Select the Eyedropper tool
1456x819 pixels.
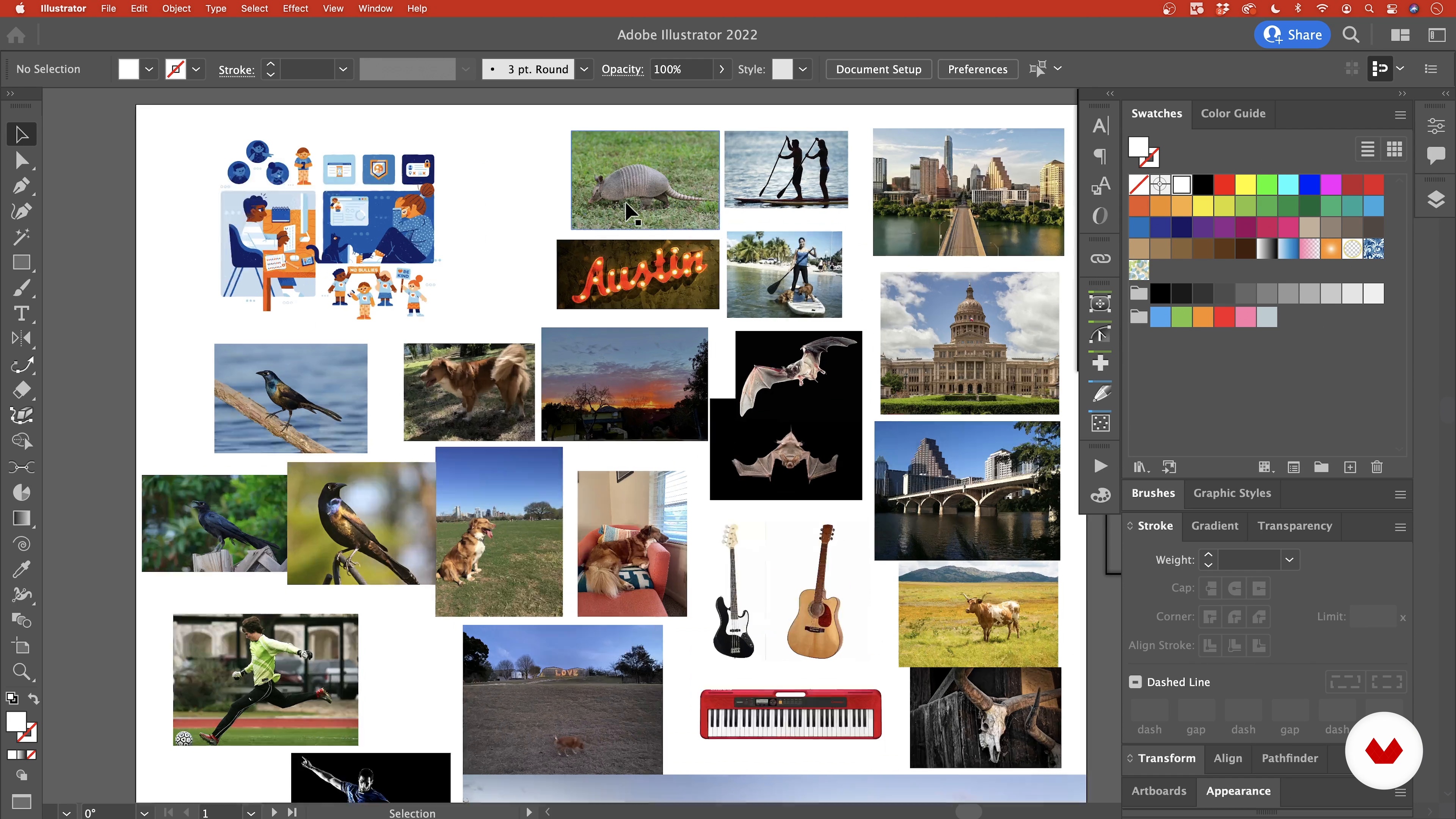22,569
